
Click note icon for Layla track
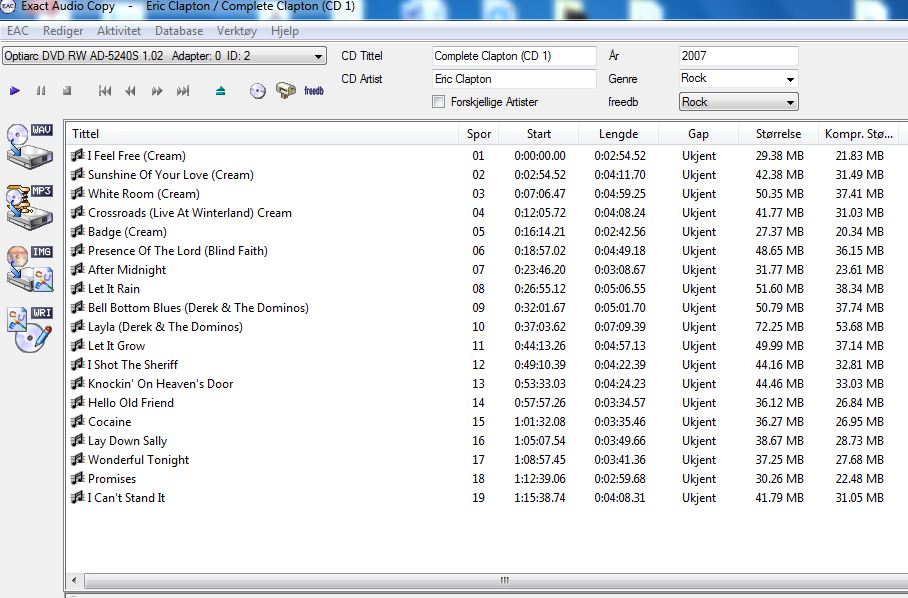click(78, 326)
